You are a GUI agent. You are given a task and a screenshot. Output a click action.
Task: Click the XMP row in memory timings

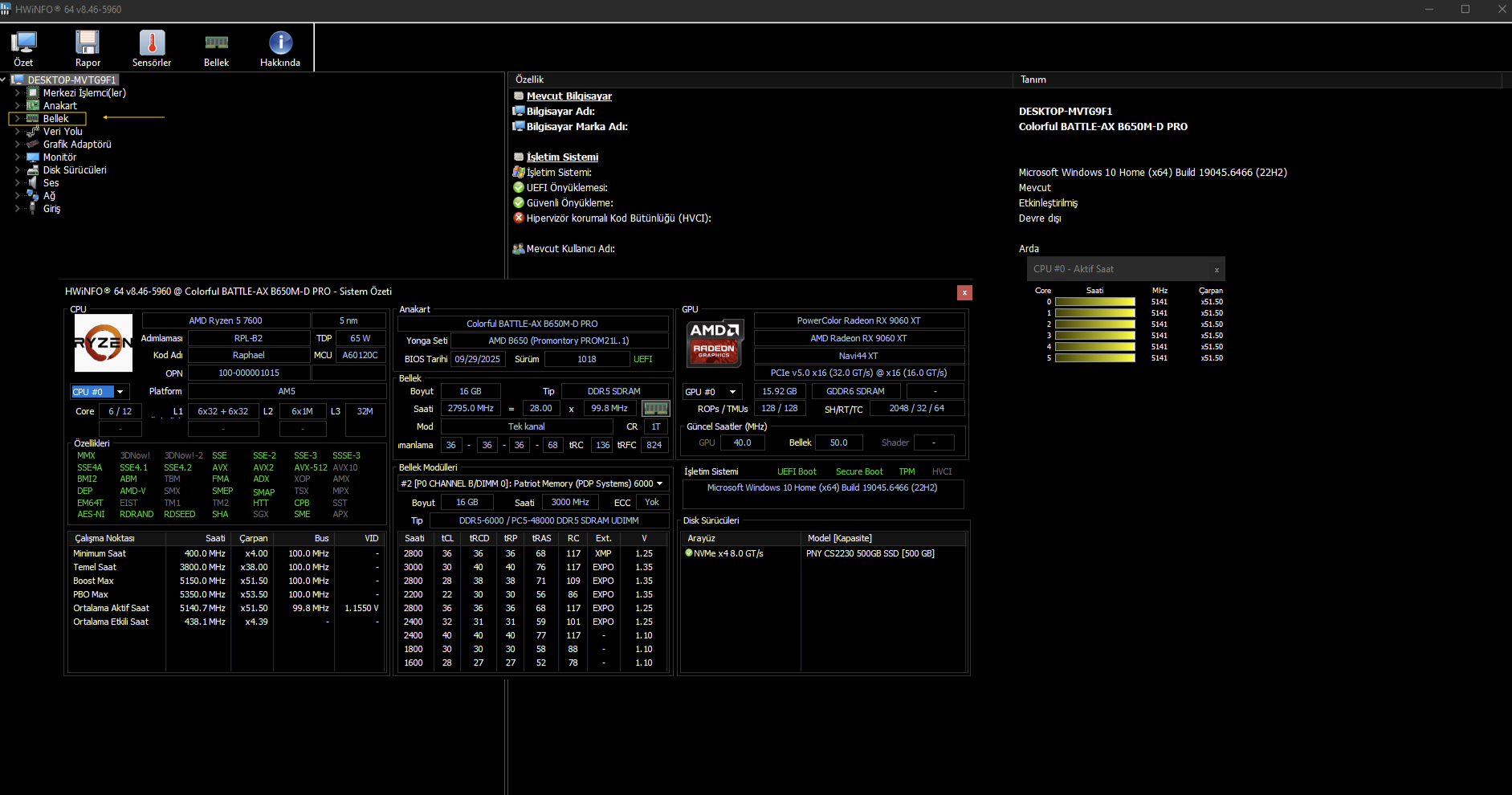coord(533,553)
